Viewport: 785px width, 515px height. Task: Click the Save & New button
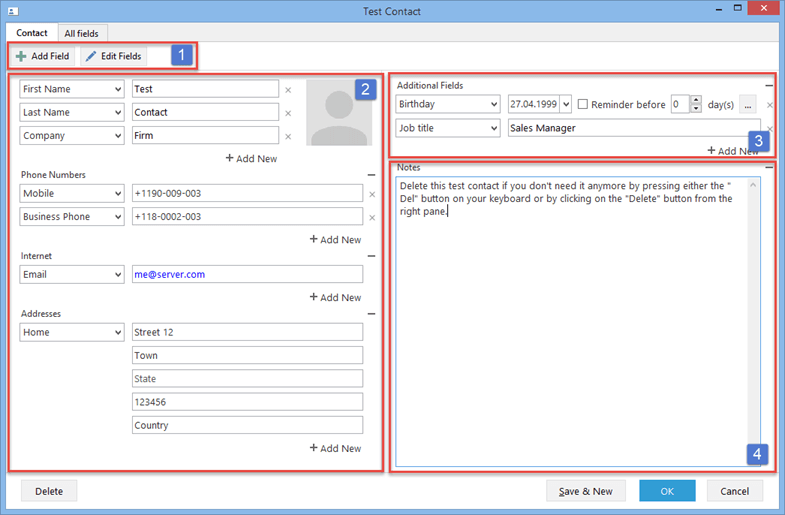pyautogui.click(x=586, y=491)
